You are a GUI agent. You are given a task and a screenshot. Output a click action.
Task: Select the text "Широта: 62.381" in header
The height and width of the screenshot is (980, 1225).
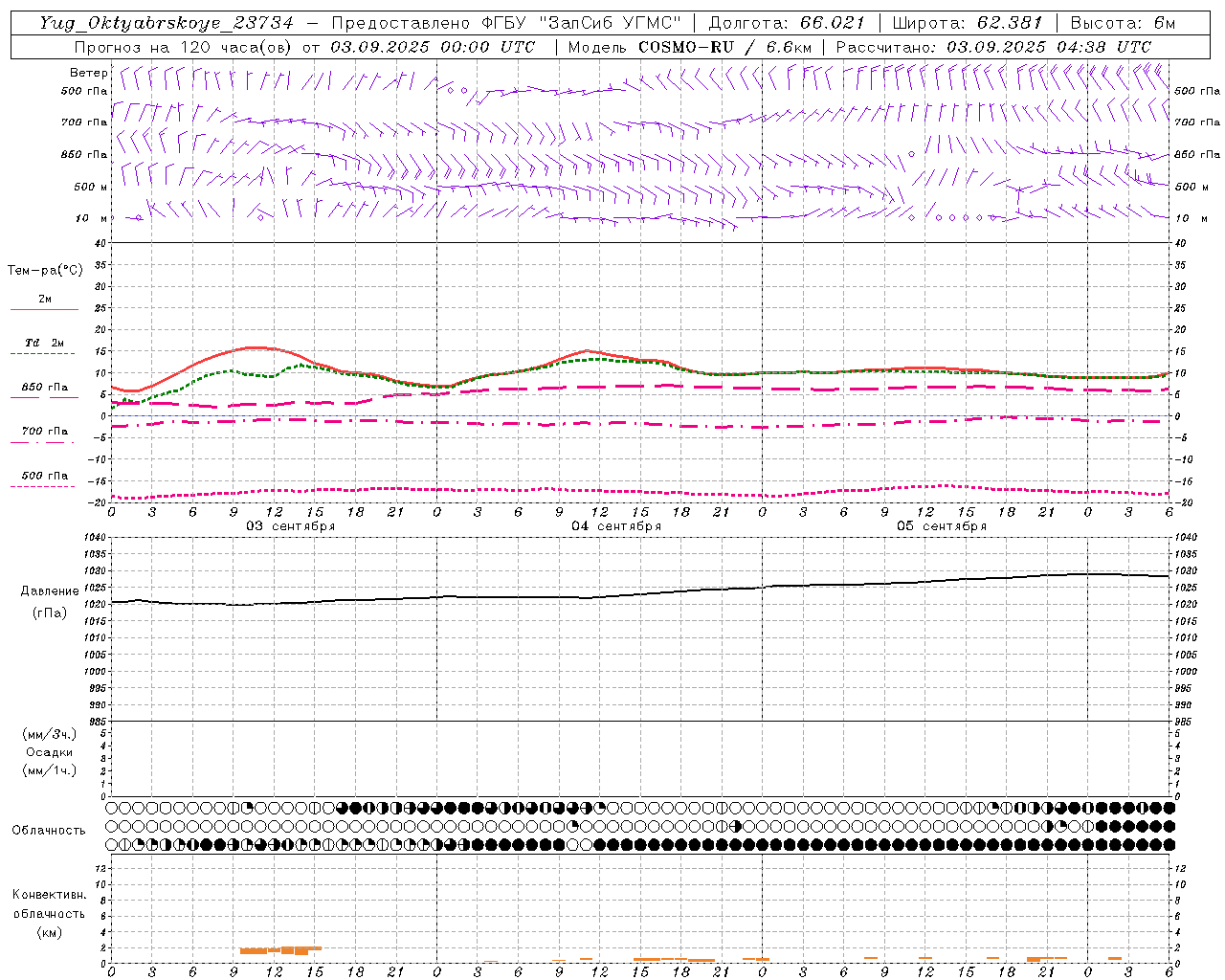click(968, 23)
